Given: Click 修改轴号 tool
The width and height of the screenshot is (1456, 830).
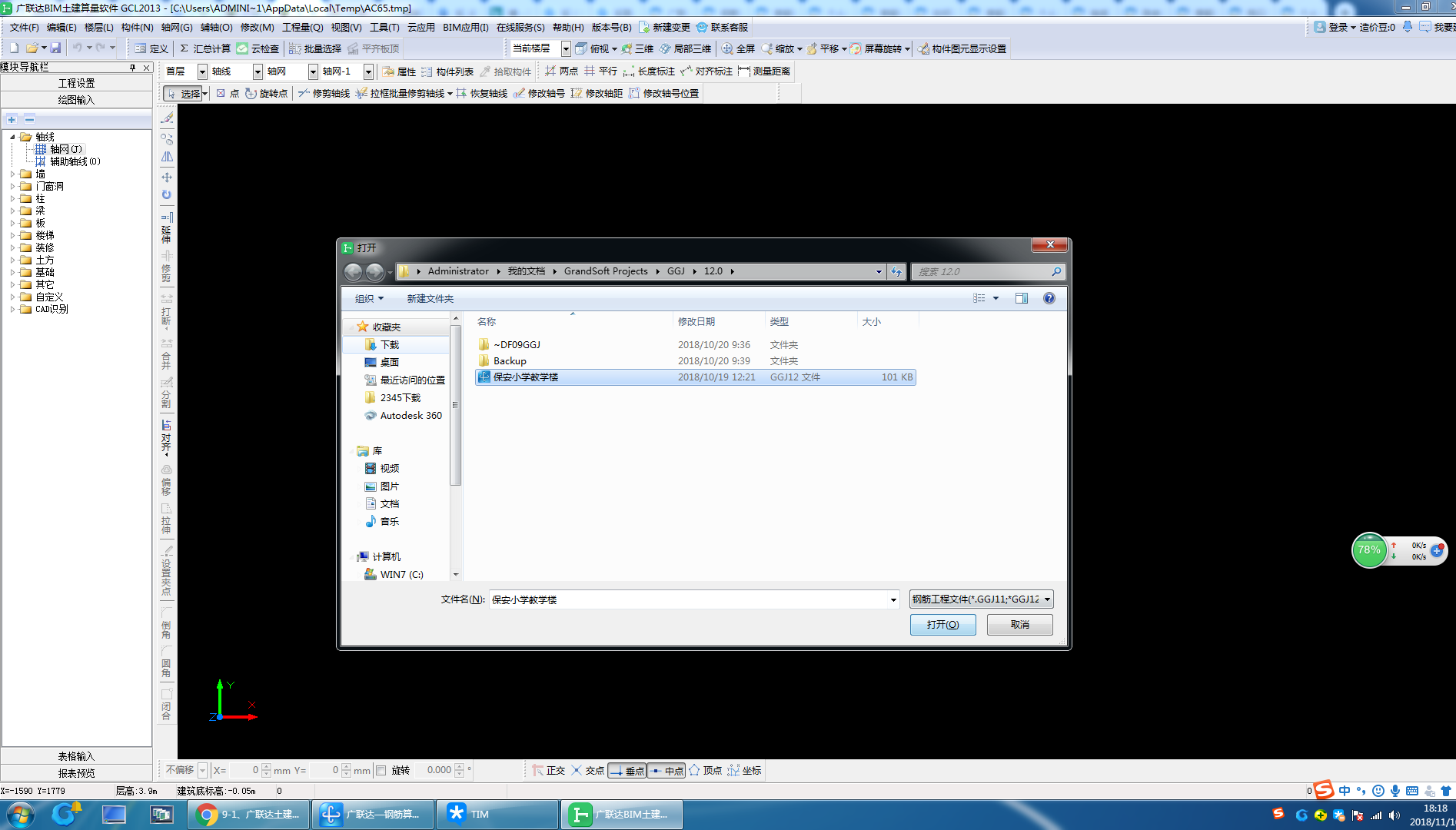Looking at the screenshot, I should (539, 93).
